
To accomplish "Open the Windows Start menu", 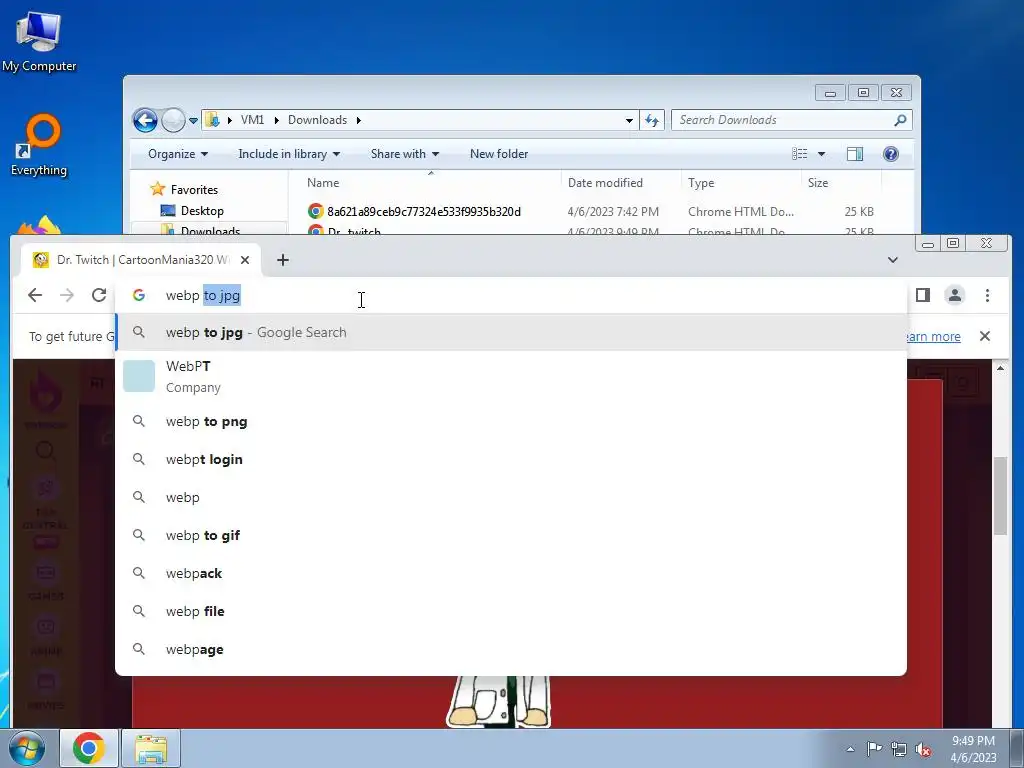I will (26, 748).
